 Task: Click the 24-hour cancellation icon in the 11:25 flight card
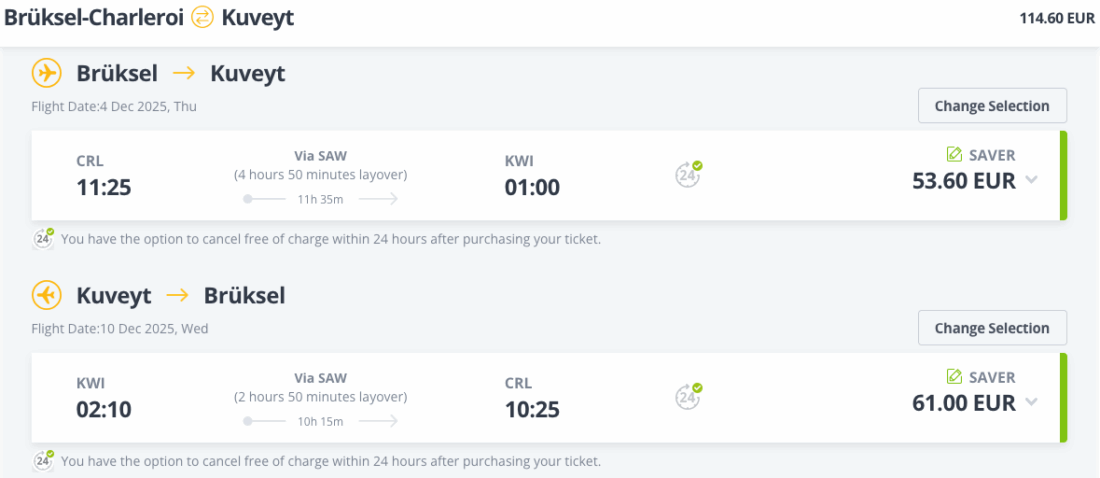[x=688, y=174]
